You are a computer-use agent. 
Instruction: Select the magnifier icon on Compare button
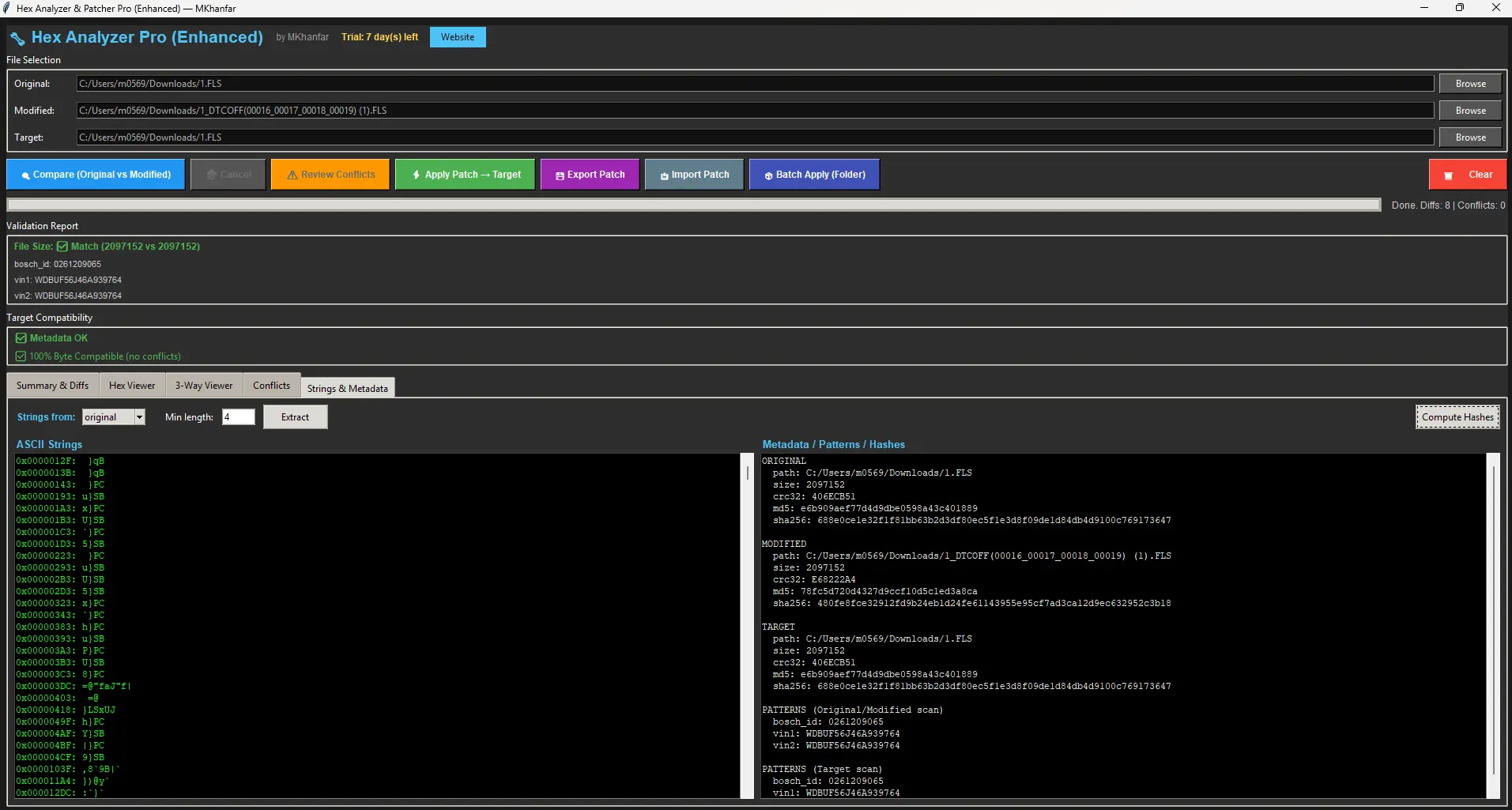point(27,174)
